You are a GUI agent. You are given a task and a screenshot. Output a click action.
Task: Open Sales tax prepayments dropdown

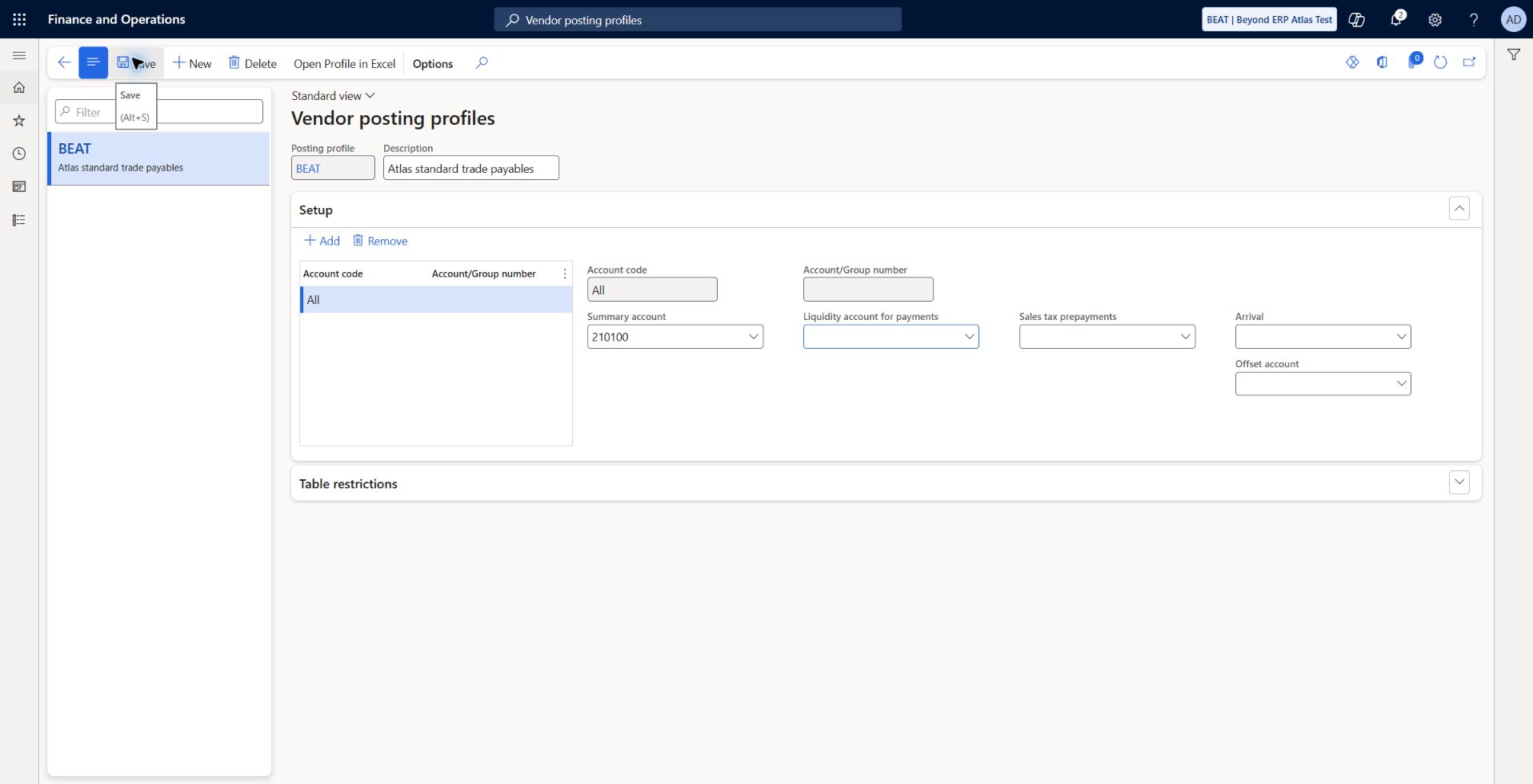[1185, 337]
